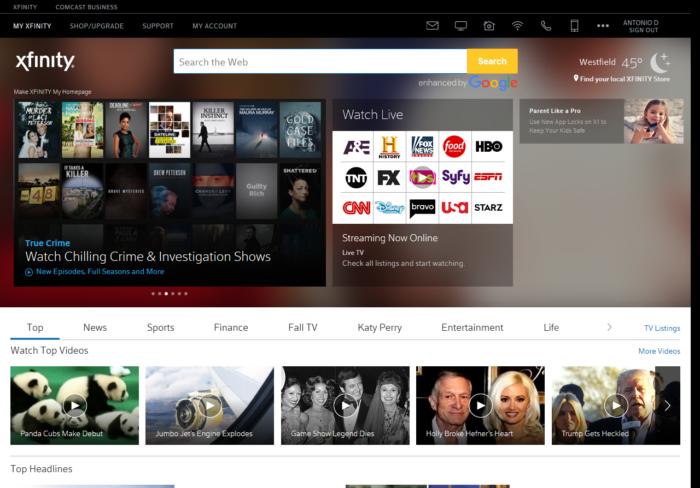Open More Videos link

[659, 351]
